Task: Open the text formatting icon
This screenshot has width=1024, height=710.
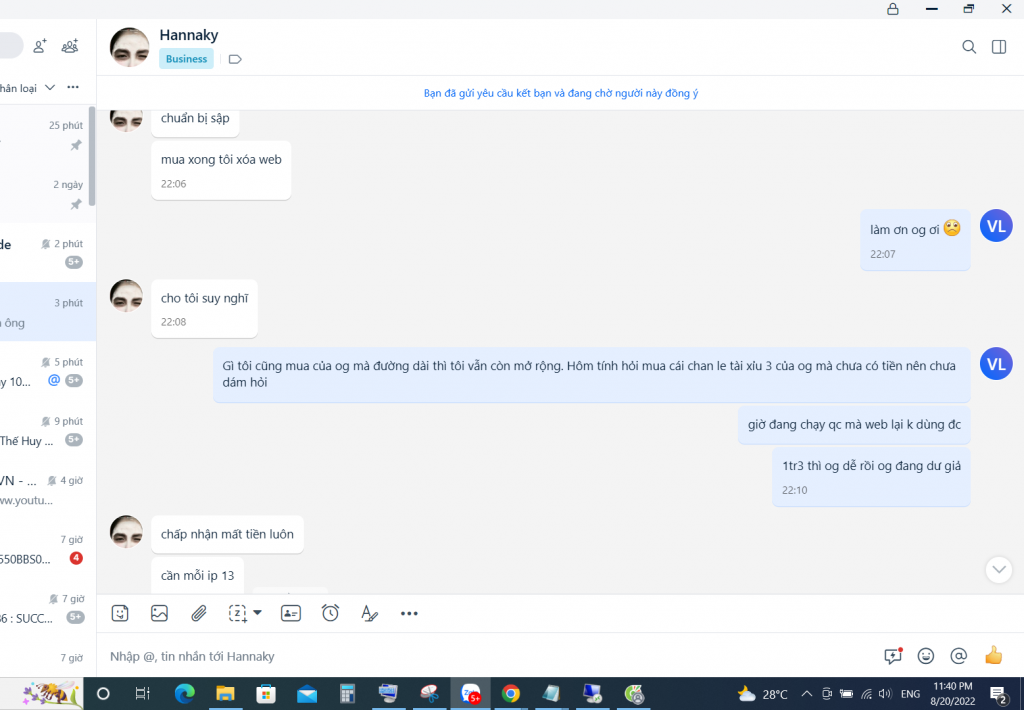Action: pyautogui.click(x=369, y=613)
